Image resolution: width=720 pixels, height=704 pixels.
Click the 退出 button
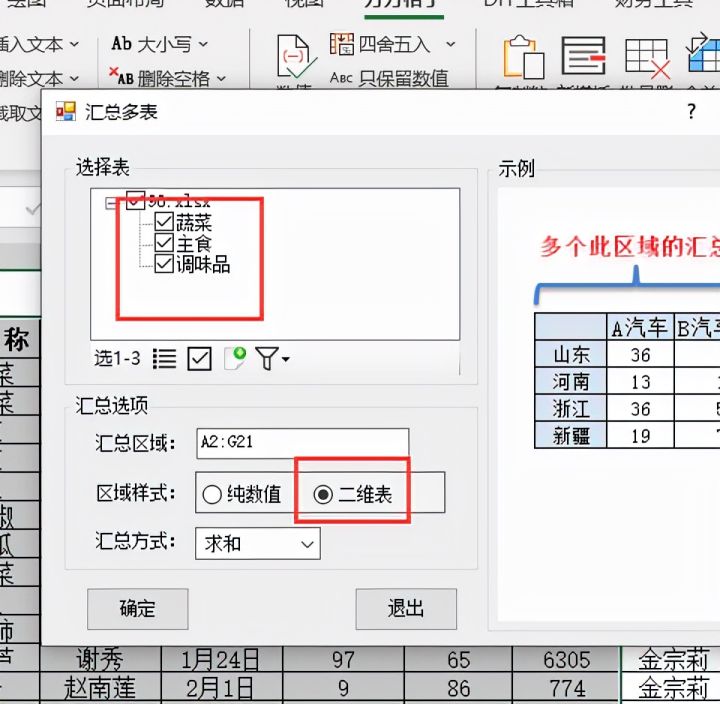coord(406,609)
